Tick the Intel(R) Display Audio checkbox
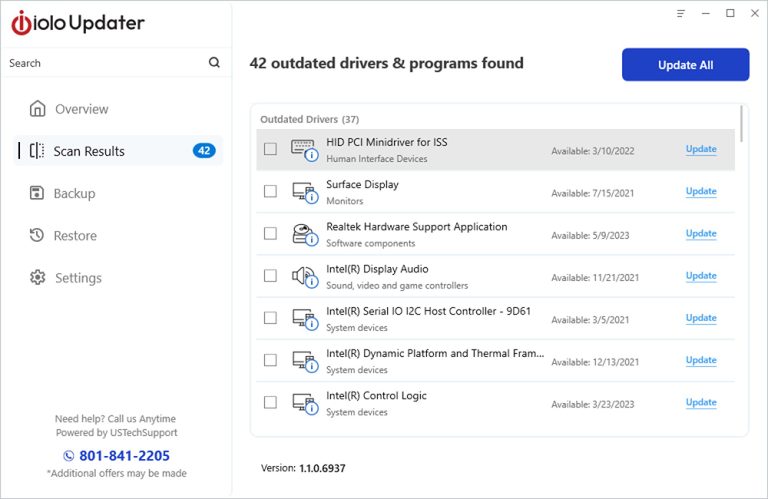The height and width of the screenshot is (499, 768). [270, 276]
